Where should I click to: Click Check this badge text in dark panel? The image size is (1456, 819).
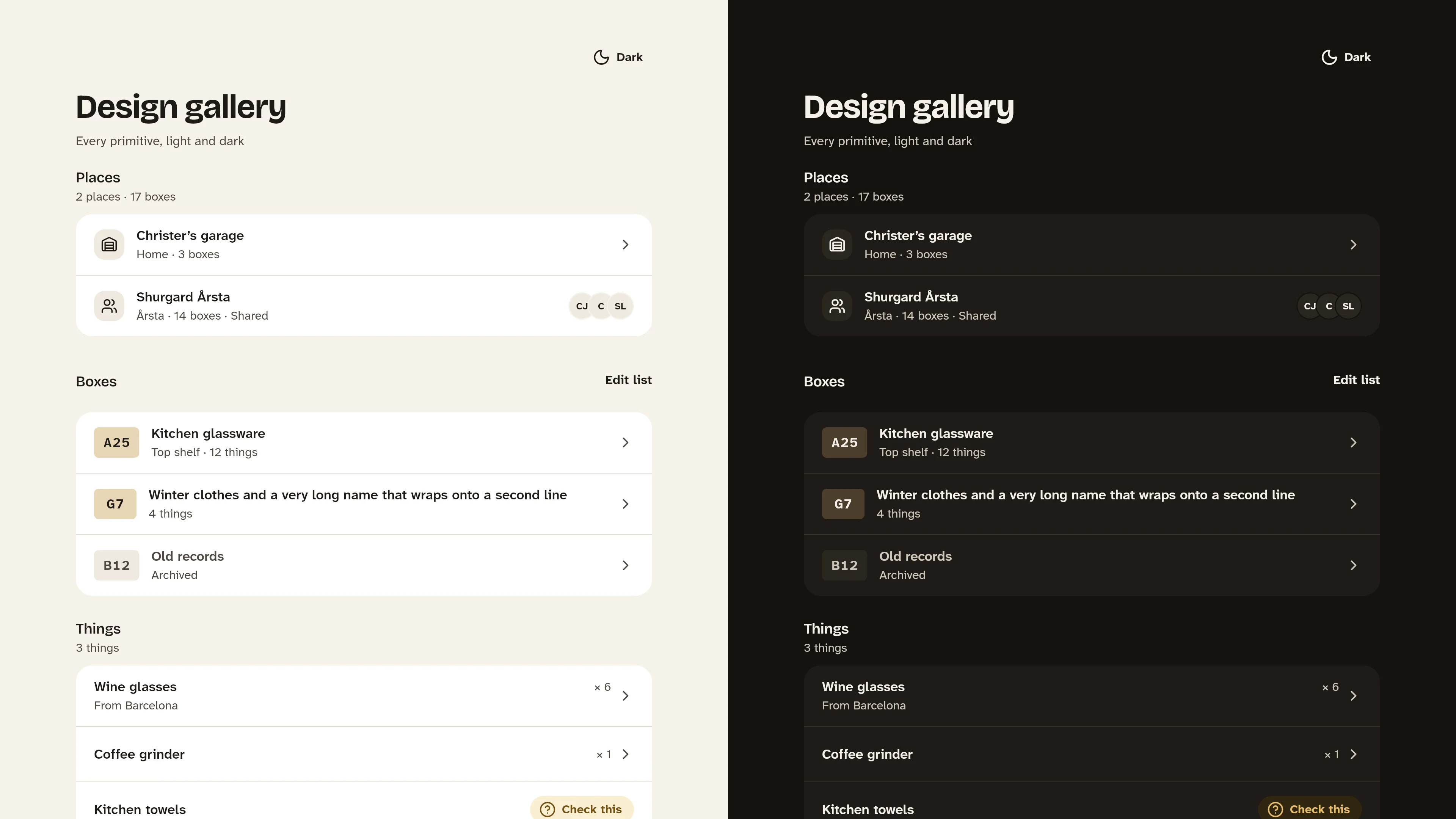click(x=1320, y=810)
